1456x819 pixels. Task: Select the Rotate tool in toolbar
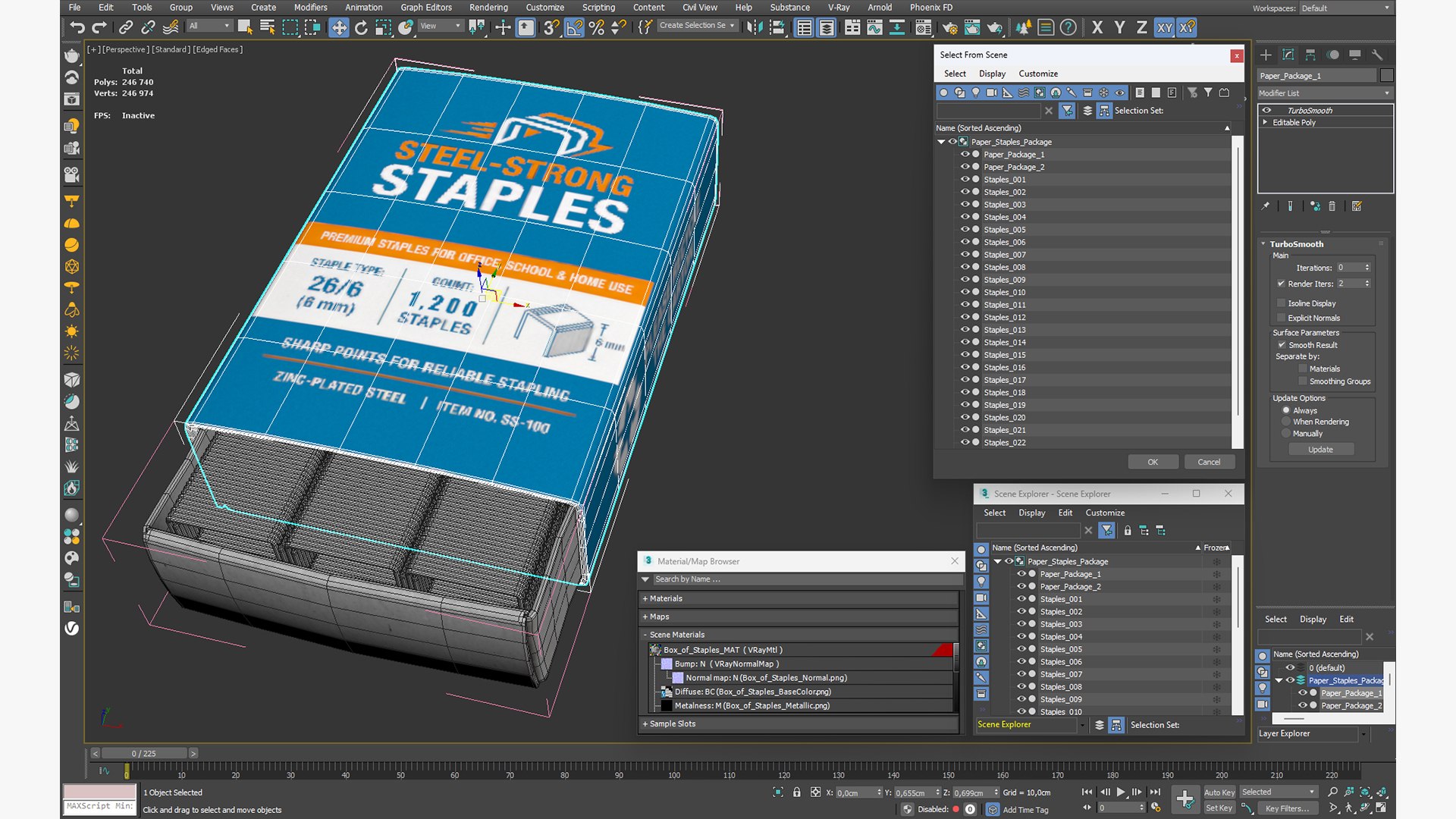point(361,27)
